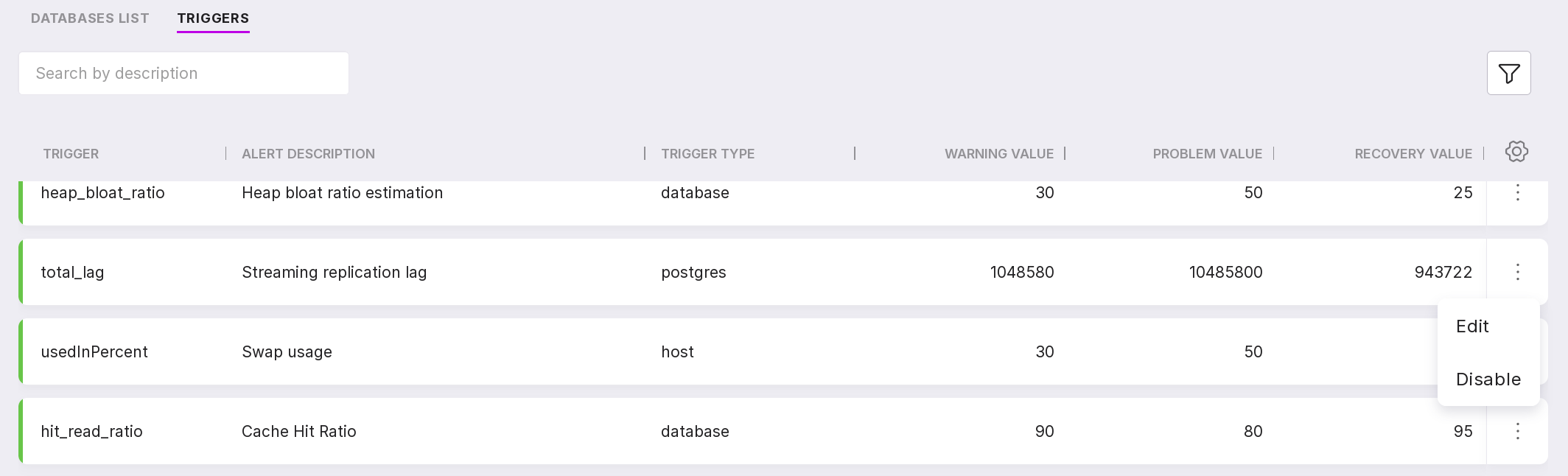
Task: Select Disable in the context menu
Action: pyautogui.click(x=1488, y=379)
